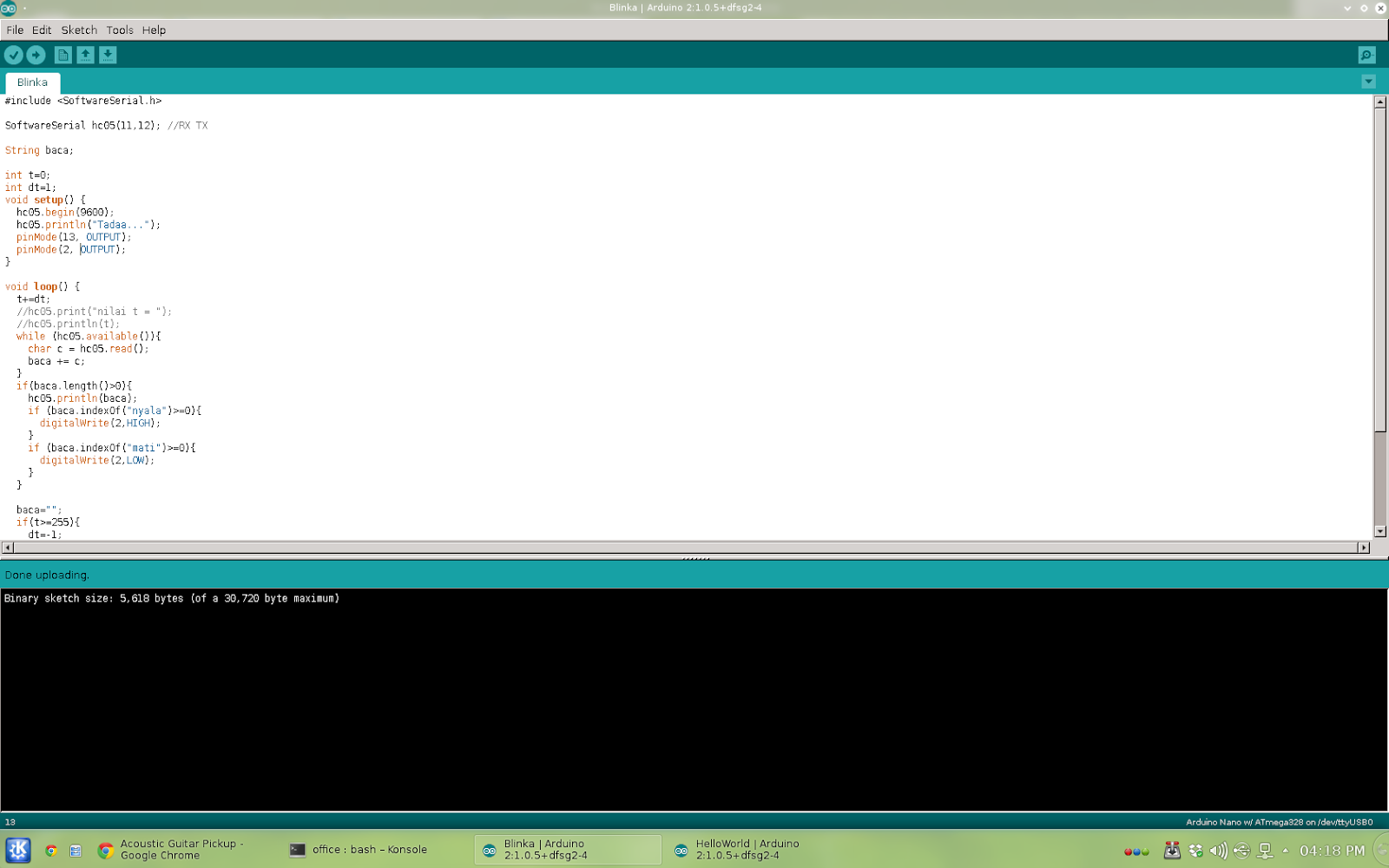Image resolution: width=1389 pixels, height=868 pixels.
Task: Open the Transmission download tray icon
Action: pos(1172,851)
